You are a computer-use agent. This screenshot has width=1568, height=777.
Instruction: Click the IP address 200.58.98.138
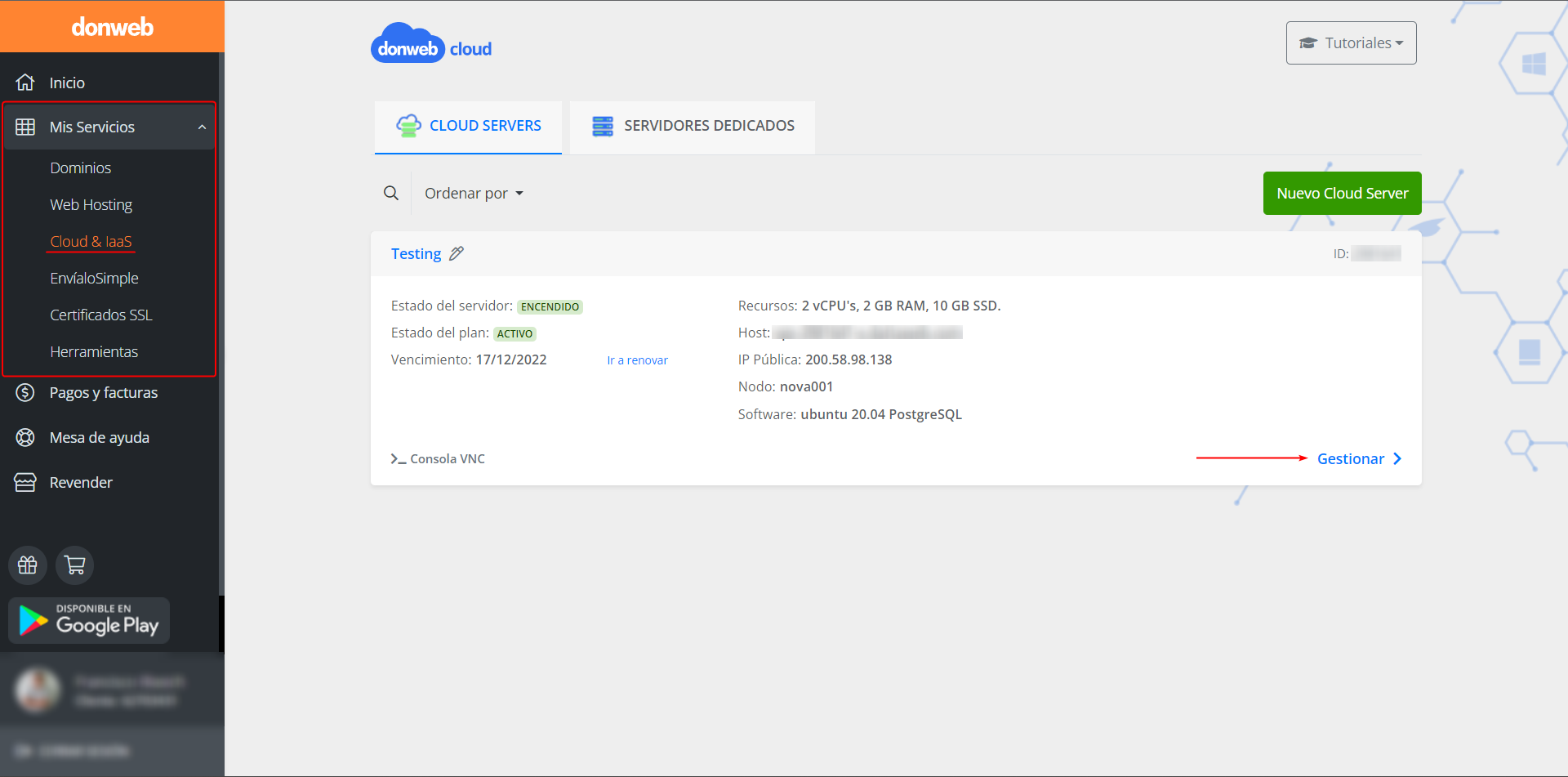point(849,359)
